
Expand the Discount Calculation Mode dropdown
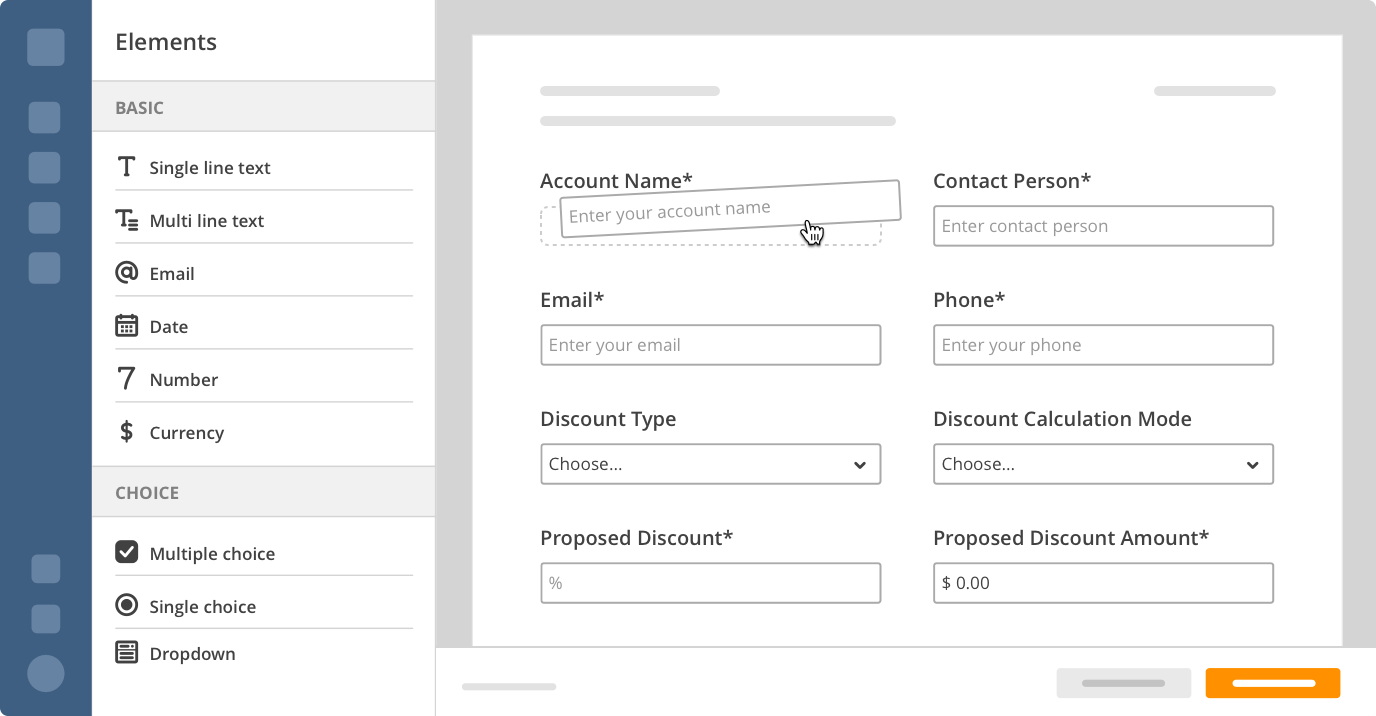pyautogui.click(x=1103, y=464)
